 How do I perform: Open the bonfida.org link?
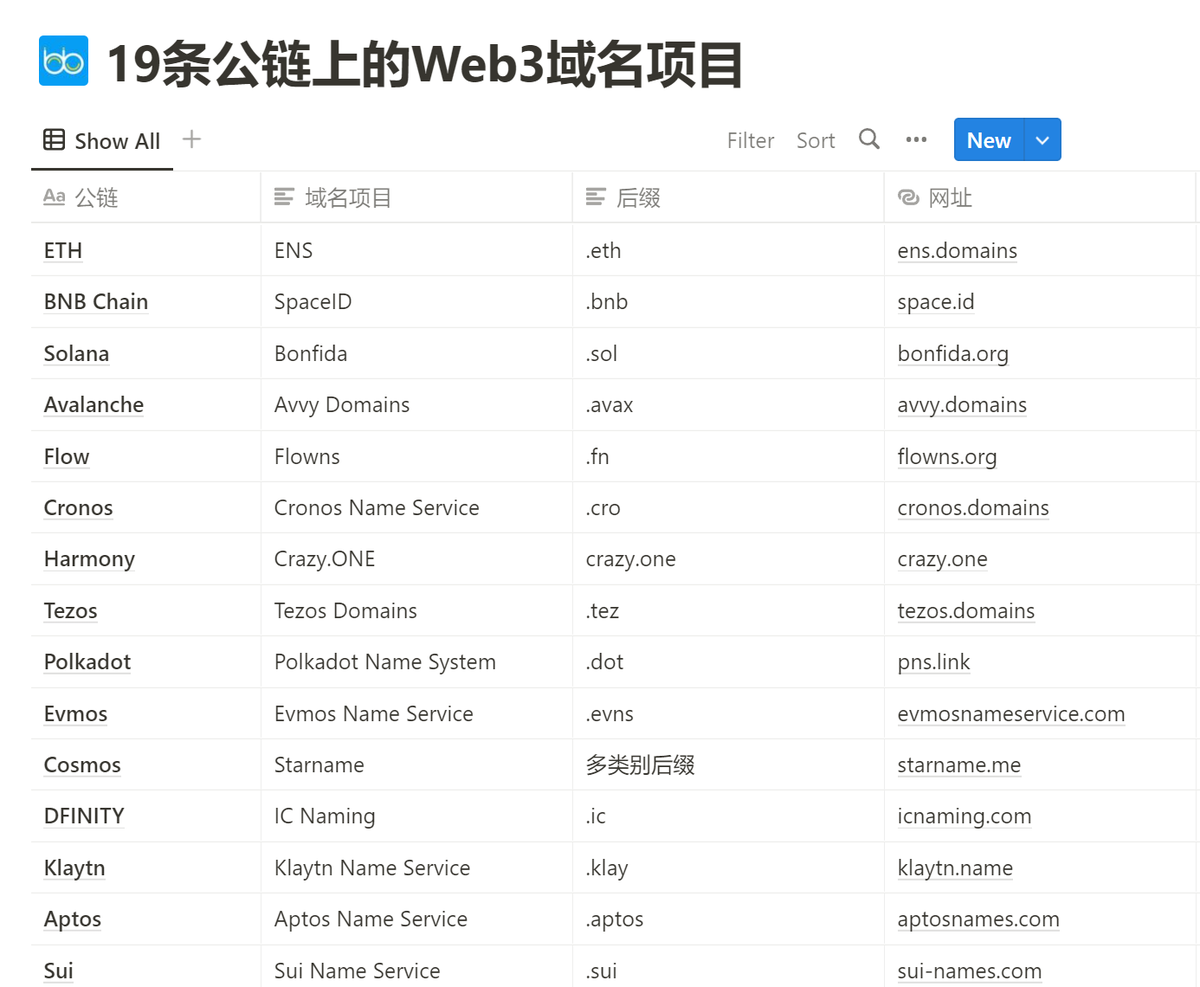click(x=953, y=353)
